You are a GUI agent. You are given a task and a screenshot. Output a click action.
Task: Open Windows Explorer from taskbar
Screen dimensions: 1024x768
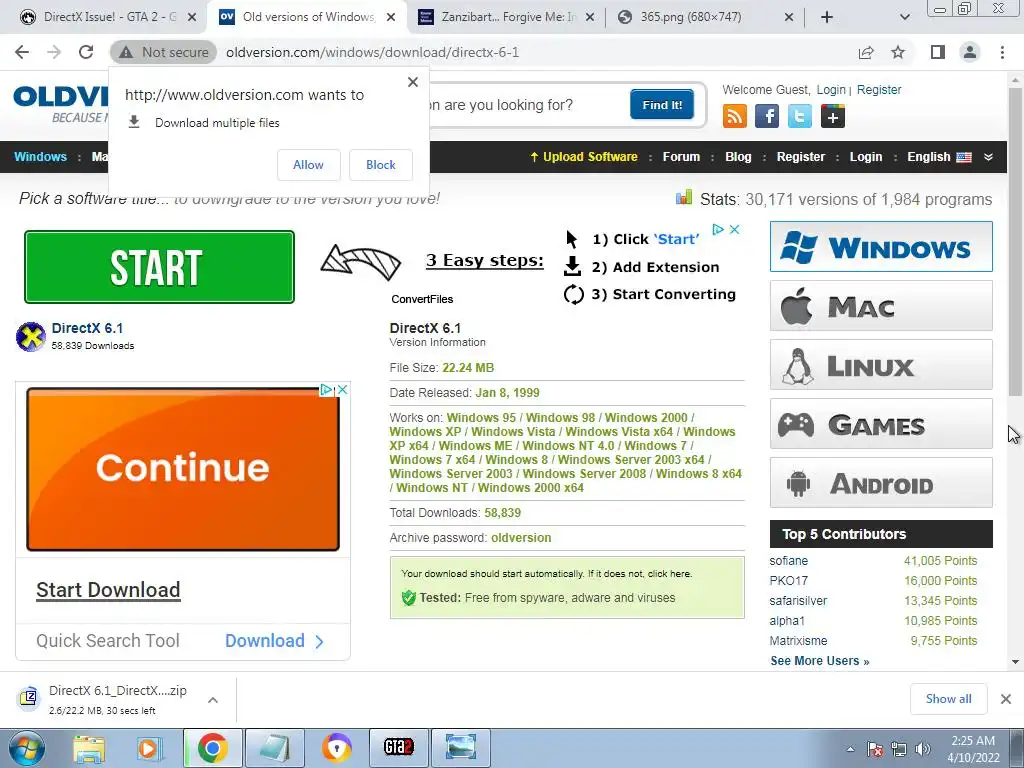coord(89,748)
